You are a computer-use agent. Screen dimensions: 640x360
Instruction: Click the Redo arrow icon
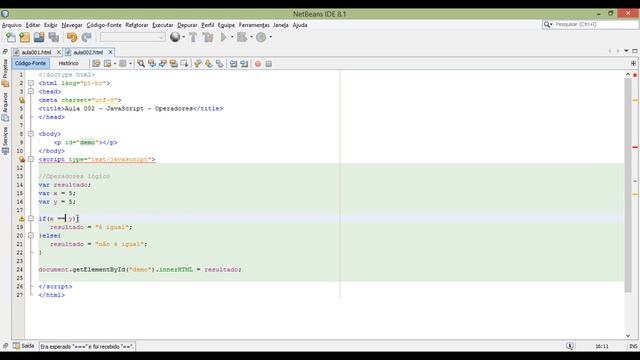pyautogui.click(x=86, y=38)
